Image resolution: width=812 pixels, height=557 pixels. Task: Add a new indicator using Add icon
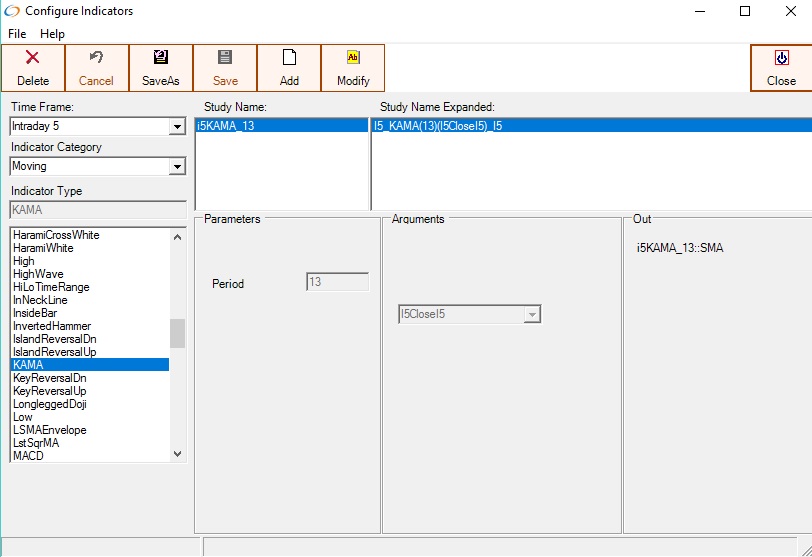pos(289,58)
